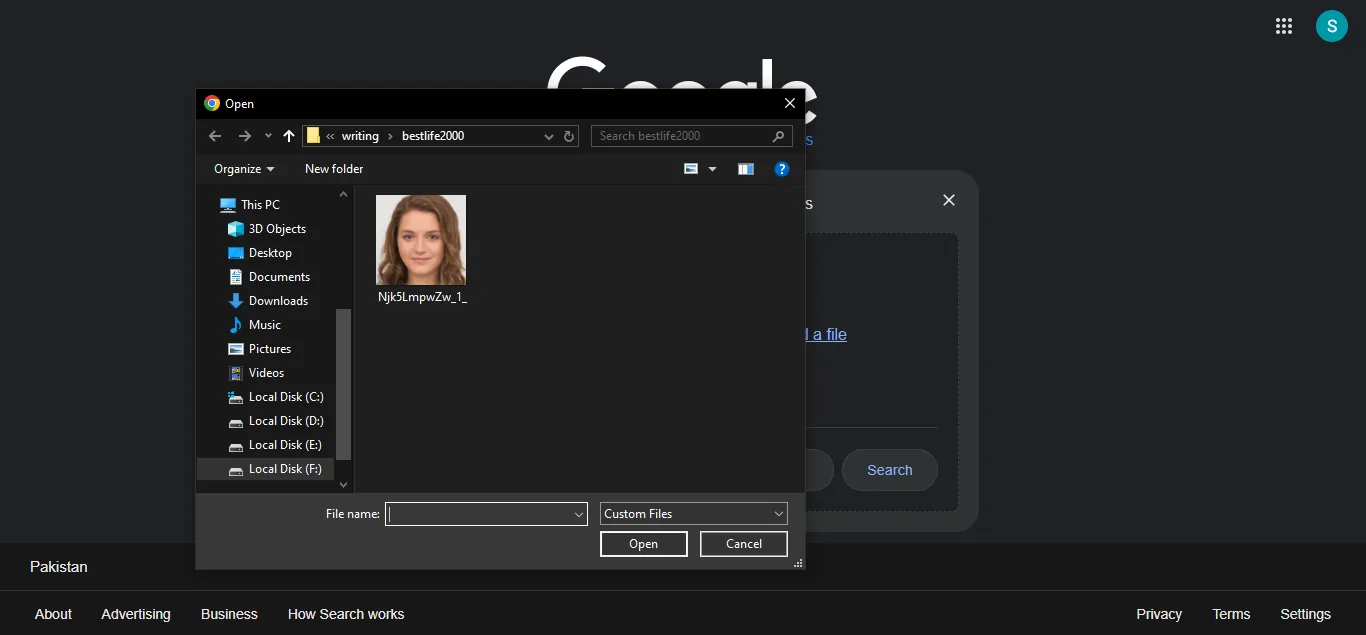Select Downloads in the navigation tree
The image size is (1366, 635).
tap(278, 301)
